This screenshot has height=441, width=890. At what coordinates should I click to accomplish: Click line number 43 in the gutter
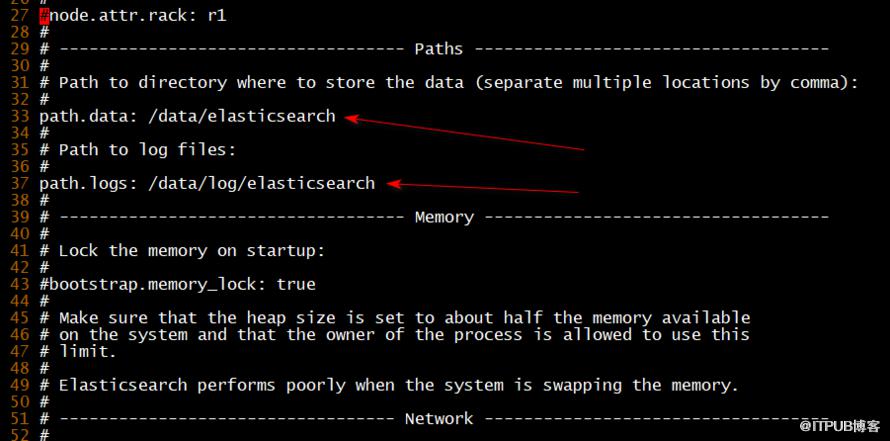coord(20,284)
